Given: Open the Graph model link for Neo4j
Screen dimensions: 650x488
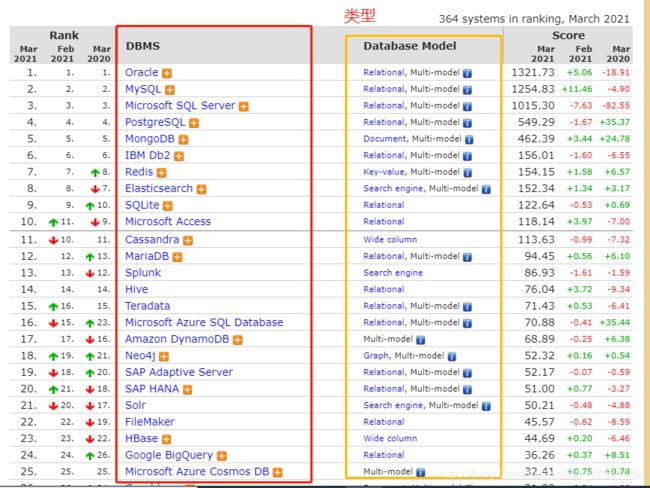Looking at the screenshot, I should pos(376,356).
